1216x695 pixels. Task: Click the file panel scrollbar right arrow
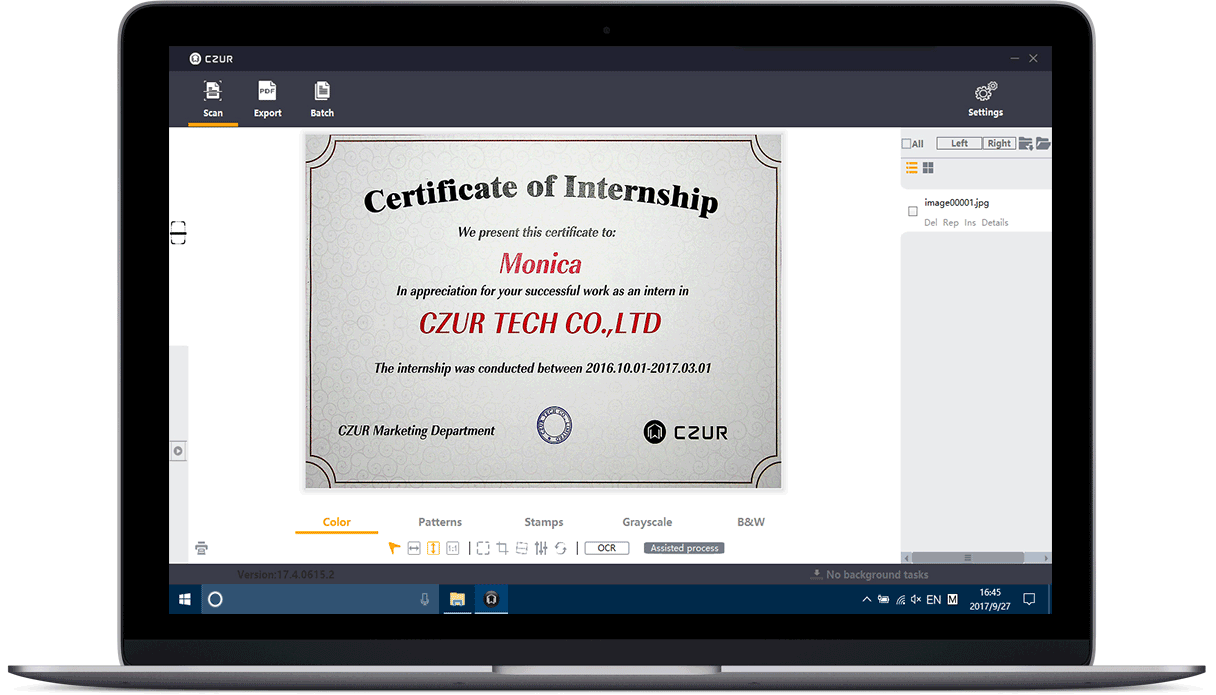coord(1046,558)
